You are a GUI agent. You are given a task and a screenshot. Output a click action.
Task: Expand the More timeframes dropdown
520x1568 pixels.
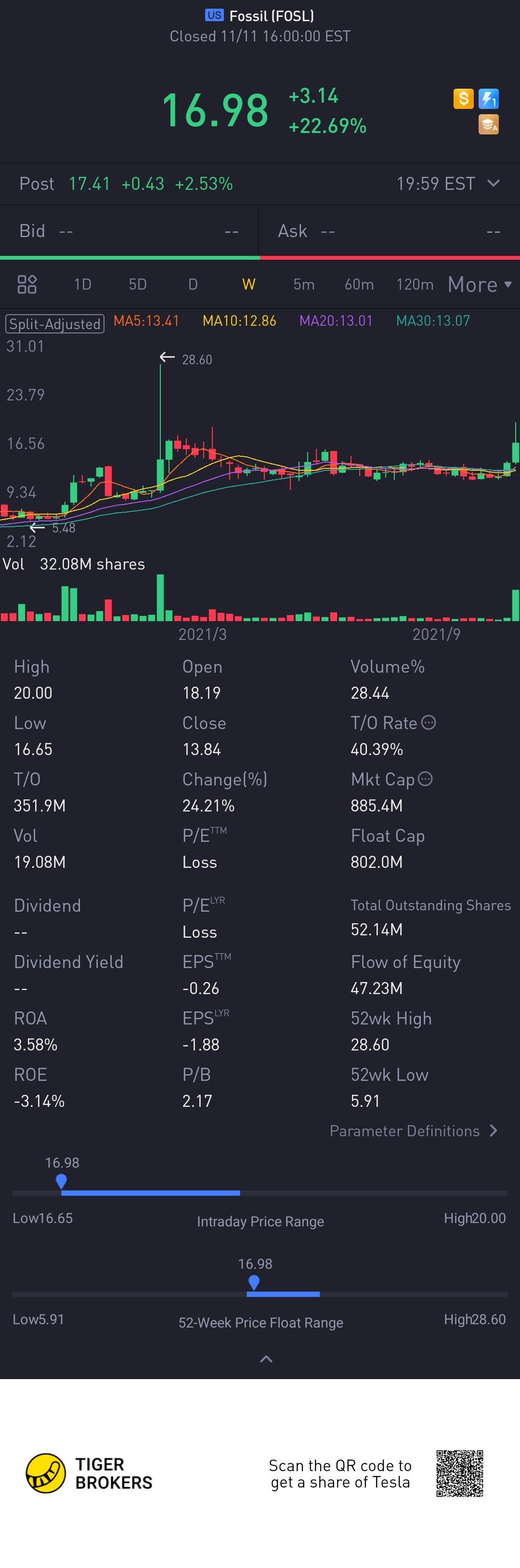[x=479, y=284]
